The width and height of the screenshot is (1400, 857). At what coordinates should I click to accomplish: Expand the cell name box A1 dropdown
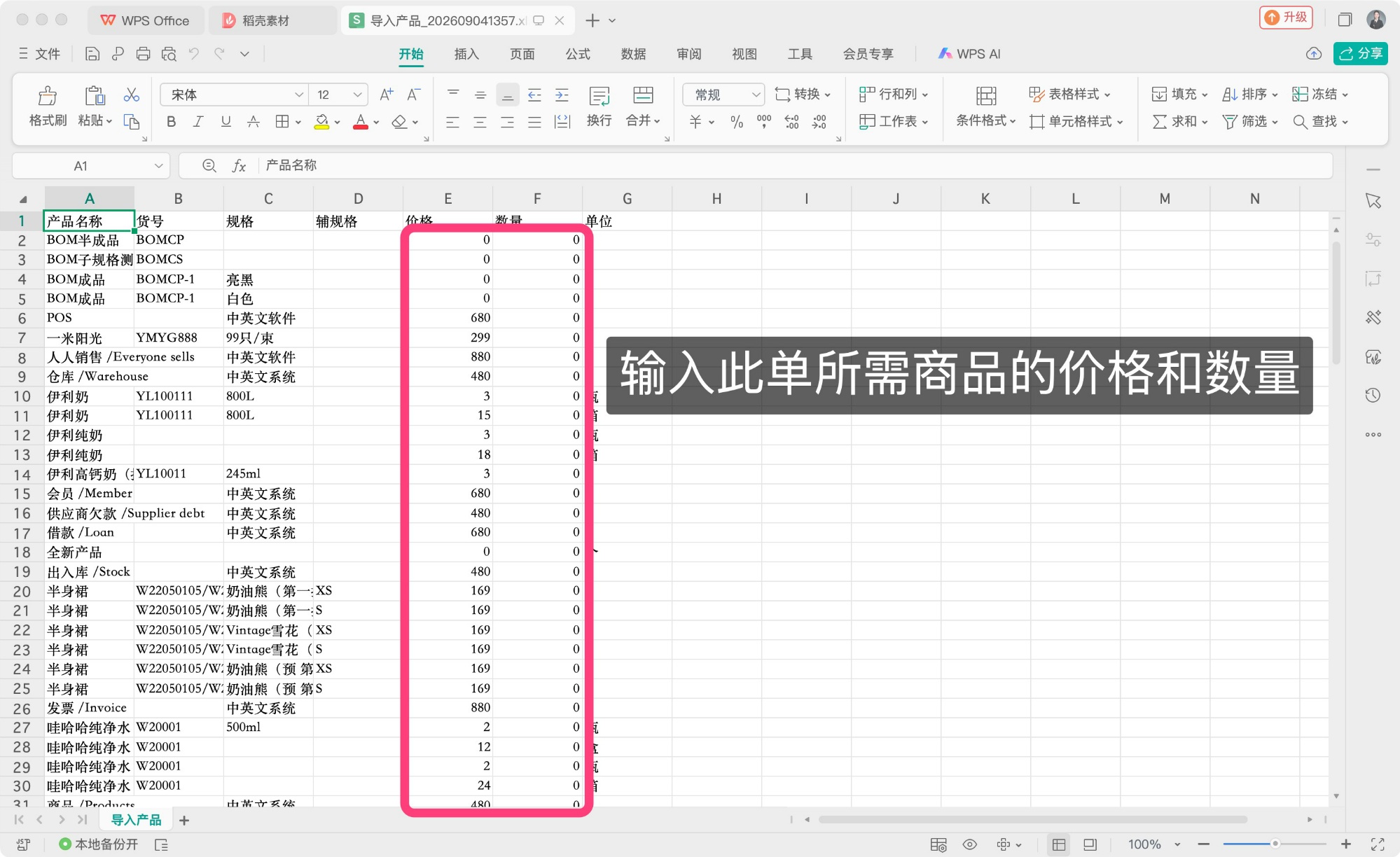point(158,166)
